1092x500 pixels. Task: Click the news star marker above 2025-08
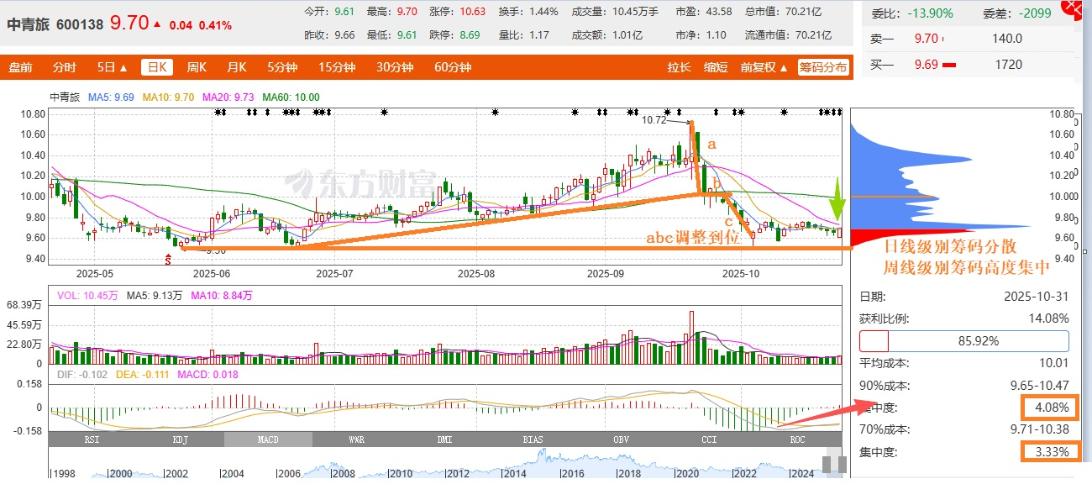click(x=495, y=111)
